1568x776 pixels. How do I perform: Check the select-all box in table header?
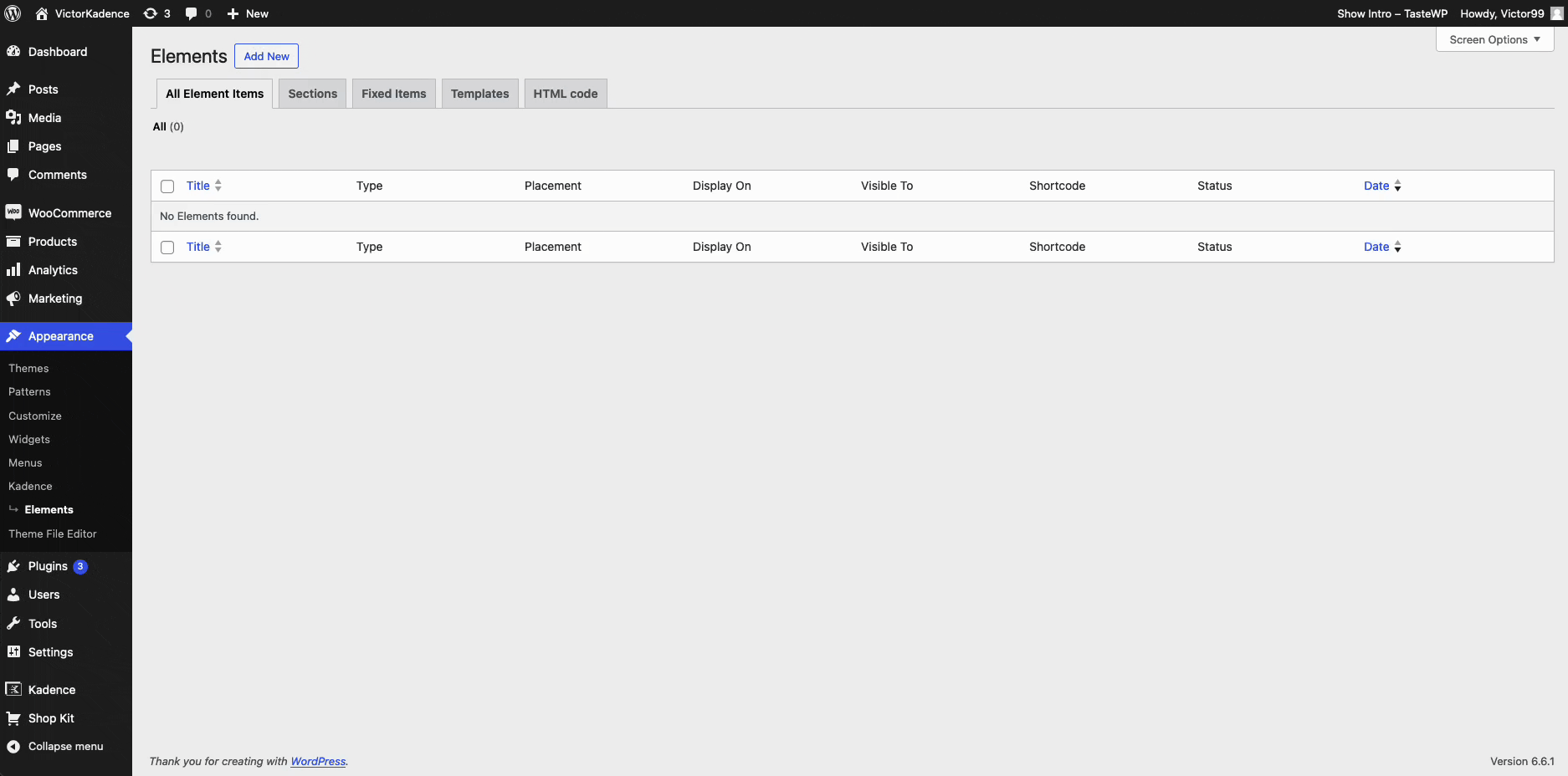click(167, 186)
